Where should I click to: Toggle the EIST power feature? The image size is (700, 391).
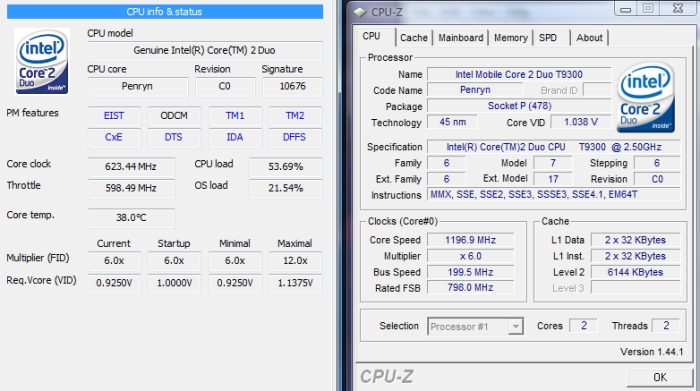coord(114,116)
